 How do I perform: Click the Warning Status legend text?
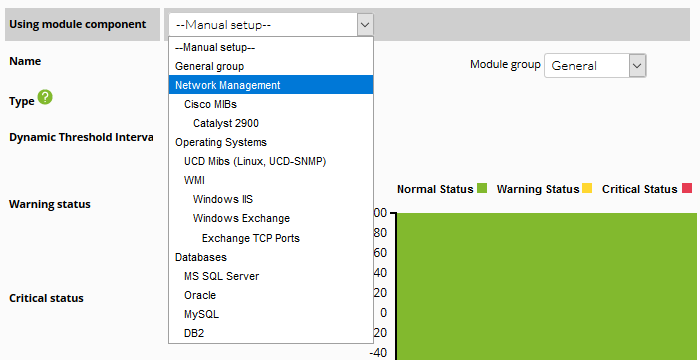538,189
